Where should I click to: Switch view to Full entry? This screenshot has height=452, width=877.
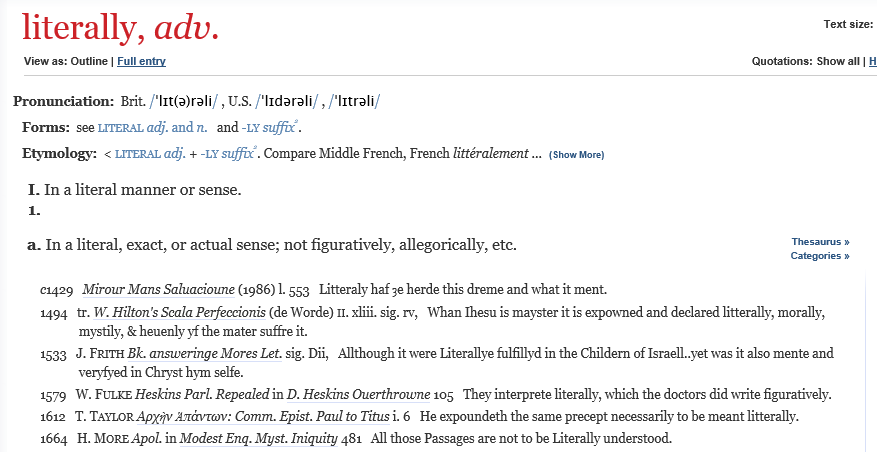142,62
